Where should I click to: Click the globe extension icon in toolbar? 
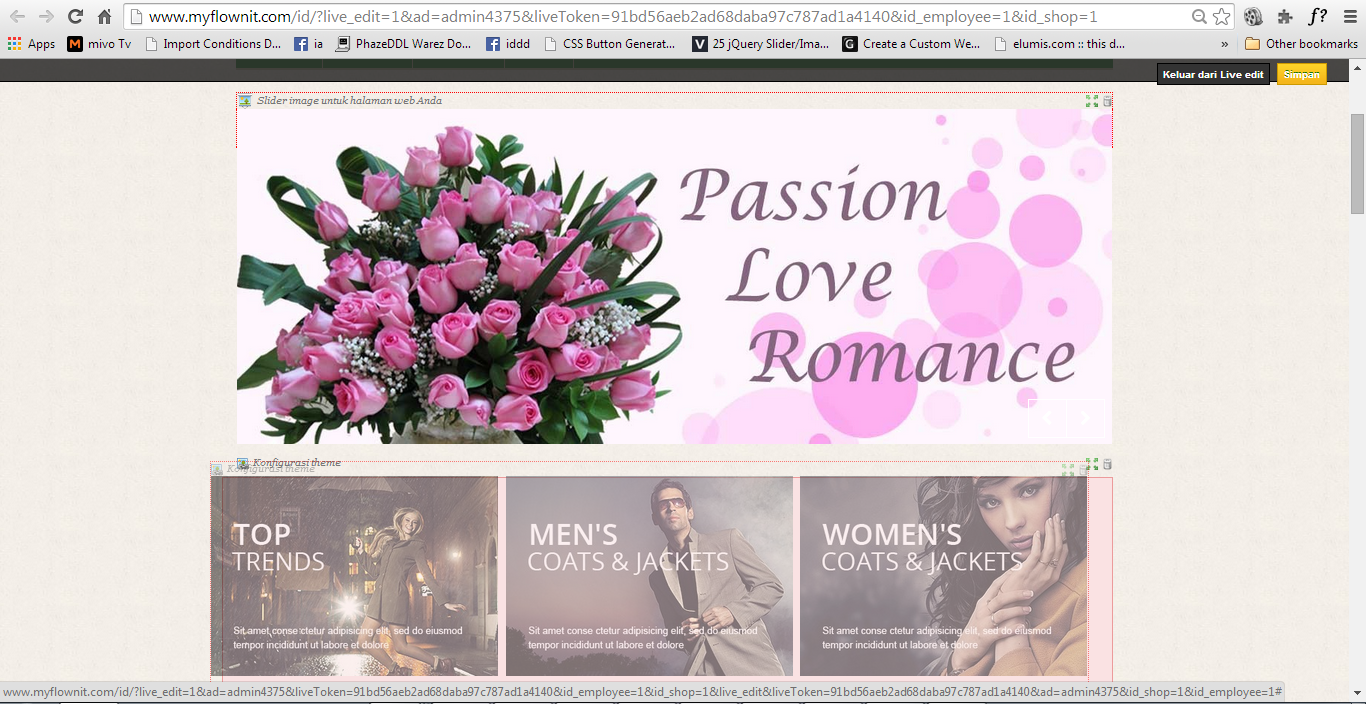(x=1253, y=16)
